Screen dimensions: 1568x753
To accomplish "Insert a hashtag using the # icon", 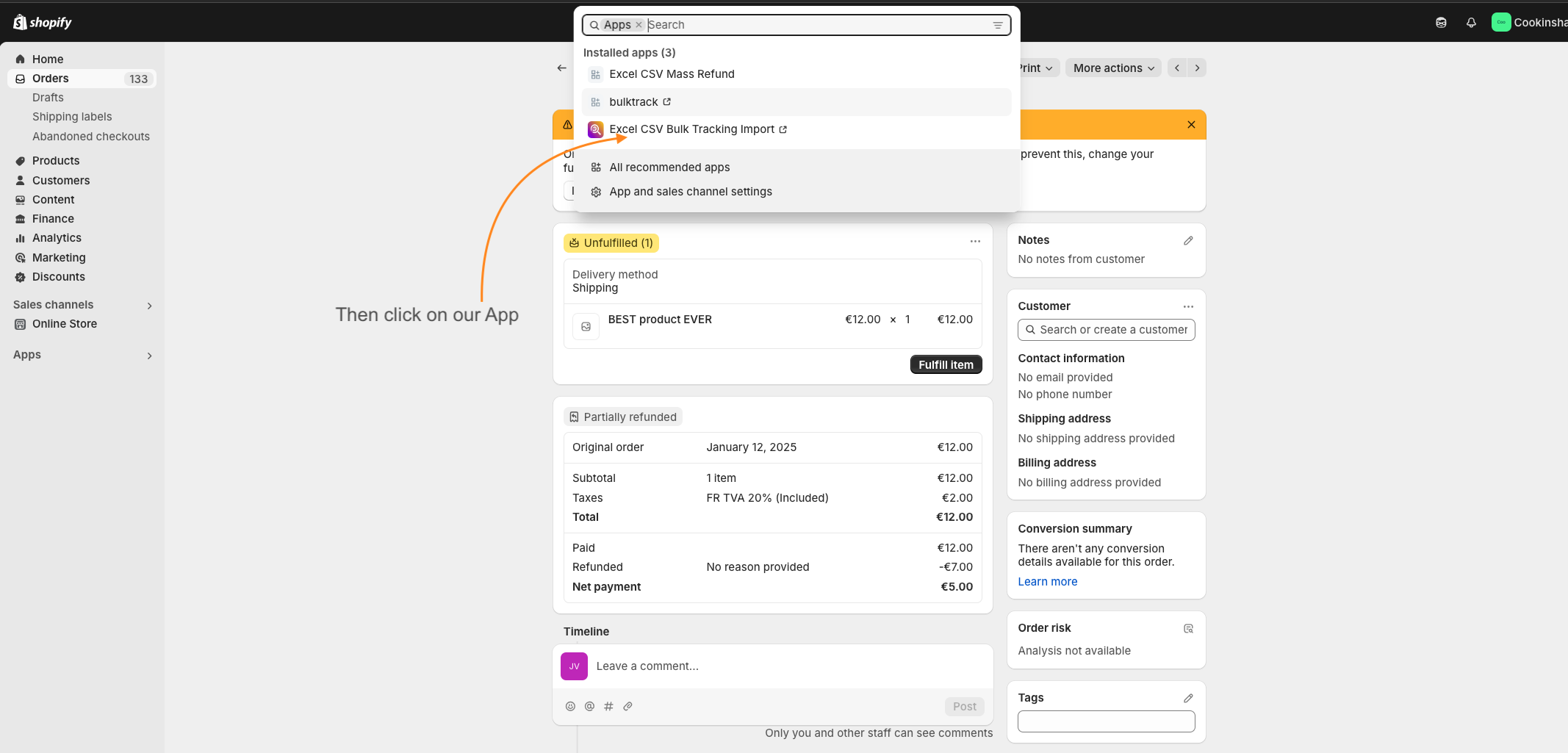I will point(608,706).
